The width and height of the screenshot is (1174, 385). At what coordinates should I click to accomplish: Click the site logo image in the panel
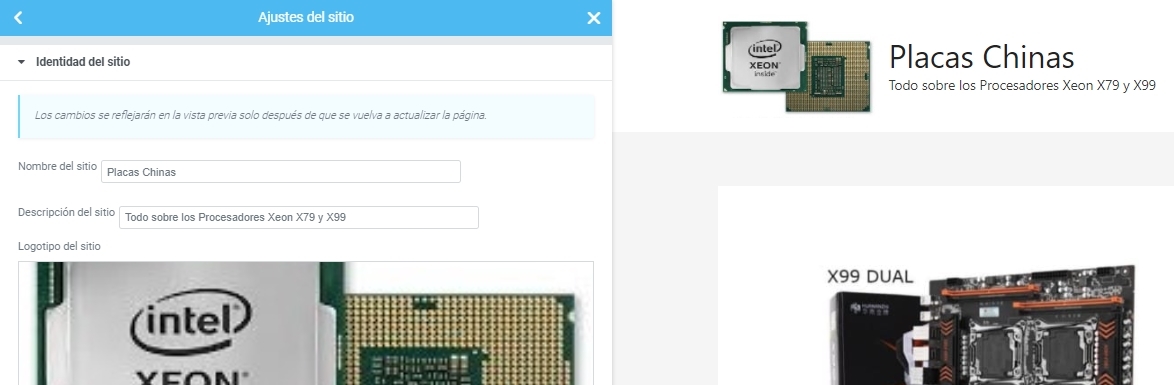tap(305, 323)
